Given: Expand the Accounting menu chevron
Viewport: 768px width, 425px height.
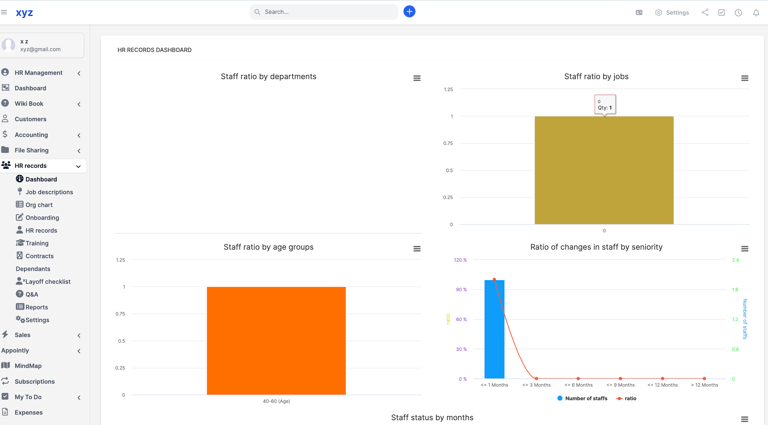Looking at the screenshot, I should pos(79,135).
